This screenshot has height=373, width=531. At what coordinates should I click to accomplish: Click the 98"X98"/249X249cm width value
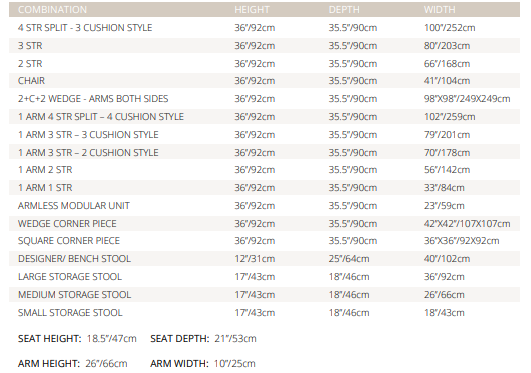pos(467,99)
